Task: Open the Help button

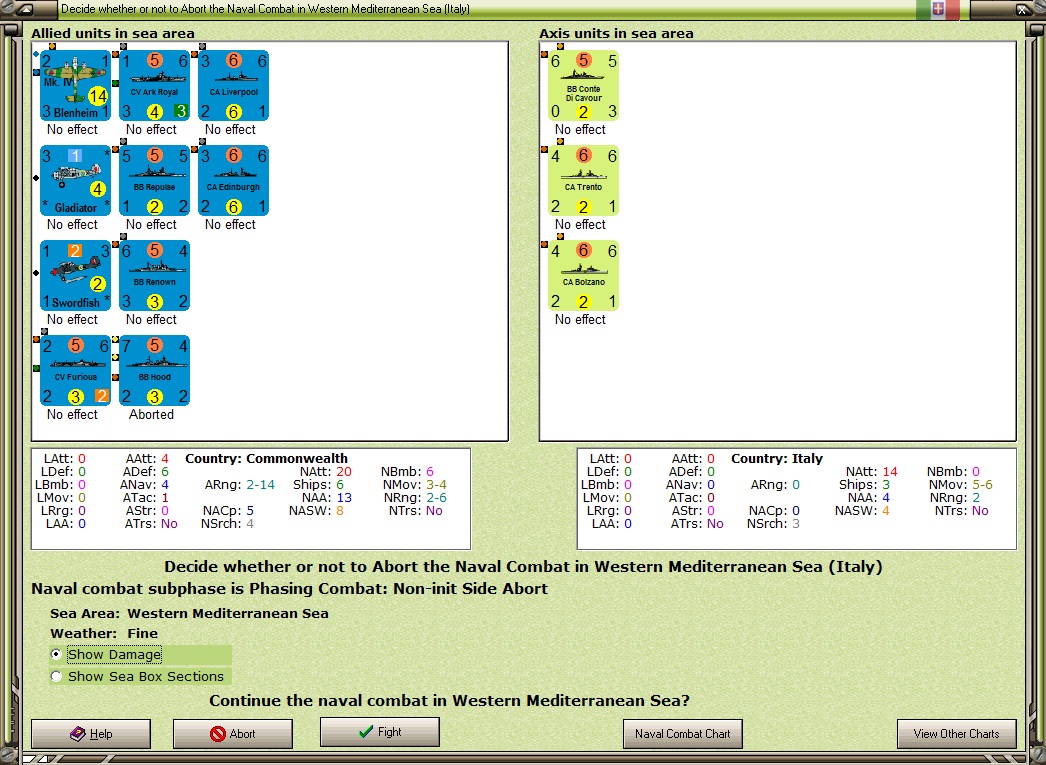Action: click(x=91, y=734)
